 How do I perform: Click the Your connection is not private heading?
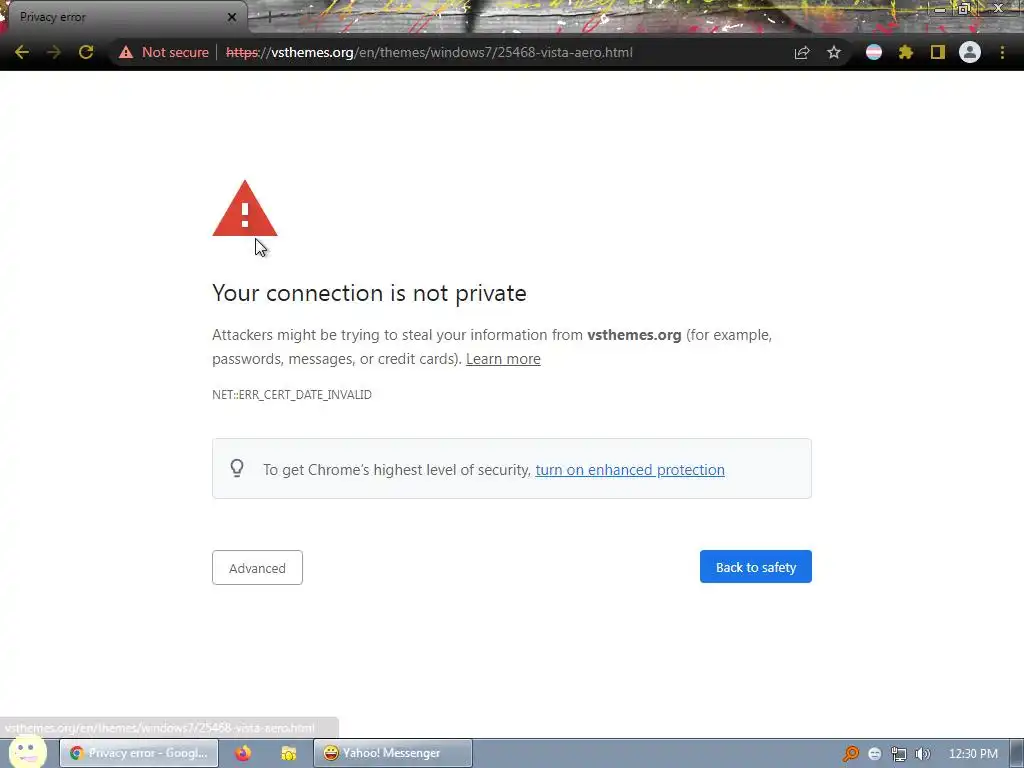369,293
